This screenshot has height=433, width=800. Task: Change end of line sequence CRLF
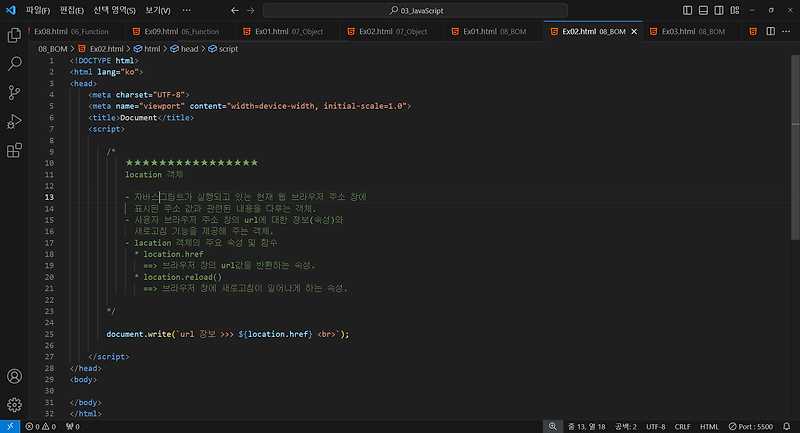(x=682, y=426)
